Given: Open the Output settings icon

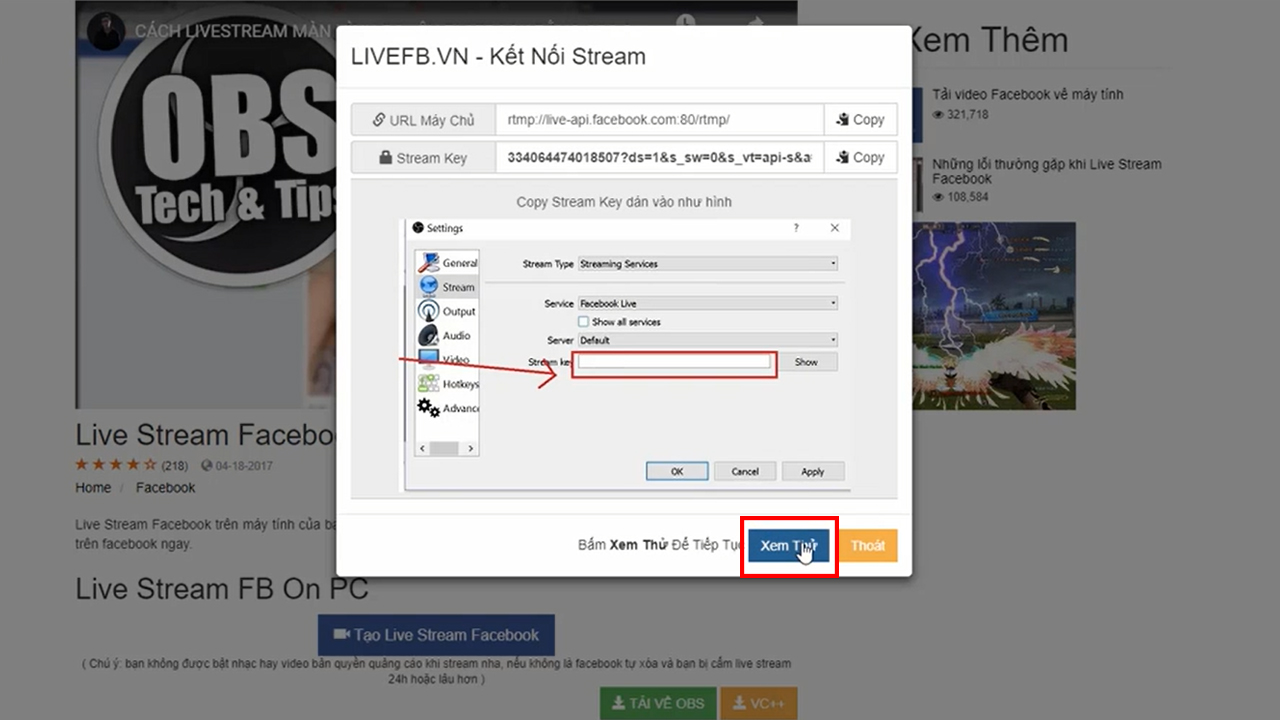Looking at the screenshot, I should pyautogui.click(x=429, y=311).
